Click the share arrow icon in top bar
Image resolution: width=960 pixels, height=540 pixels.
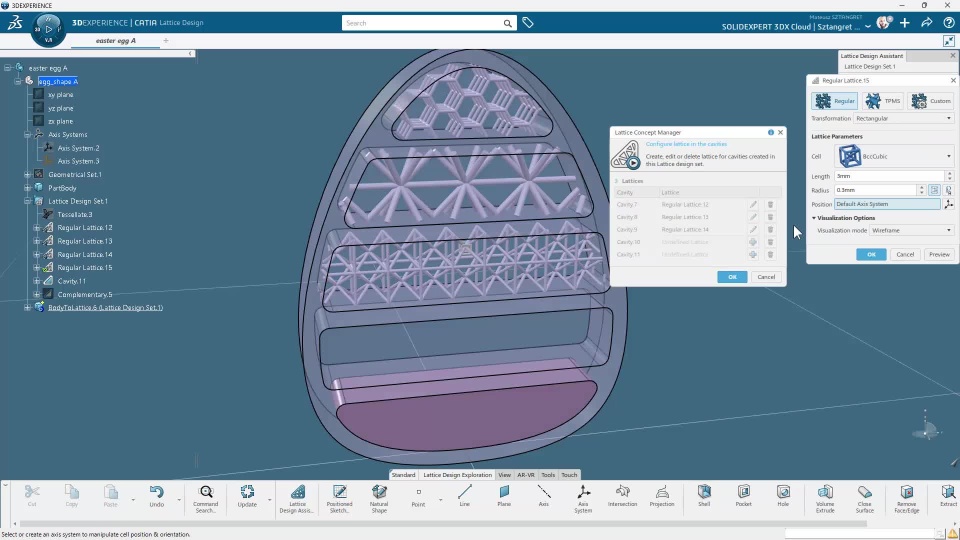pyautogui.click(x=927, y=23)
